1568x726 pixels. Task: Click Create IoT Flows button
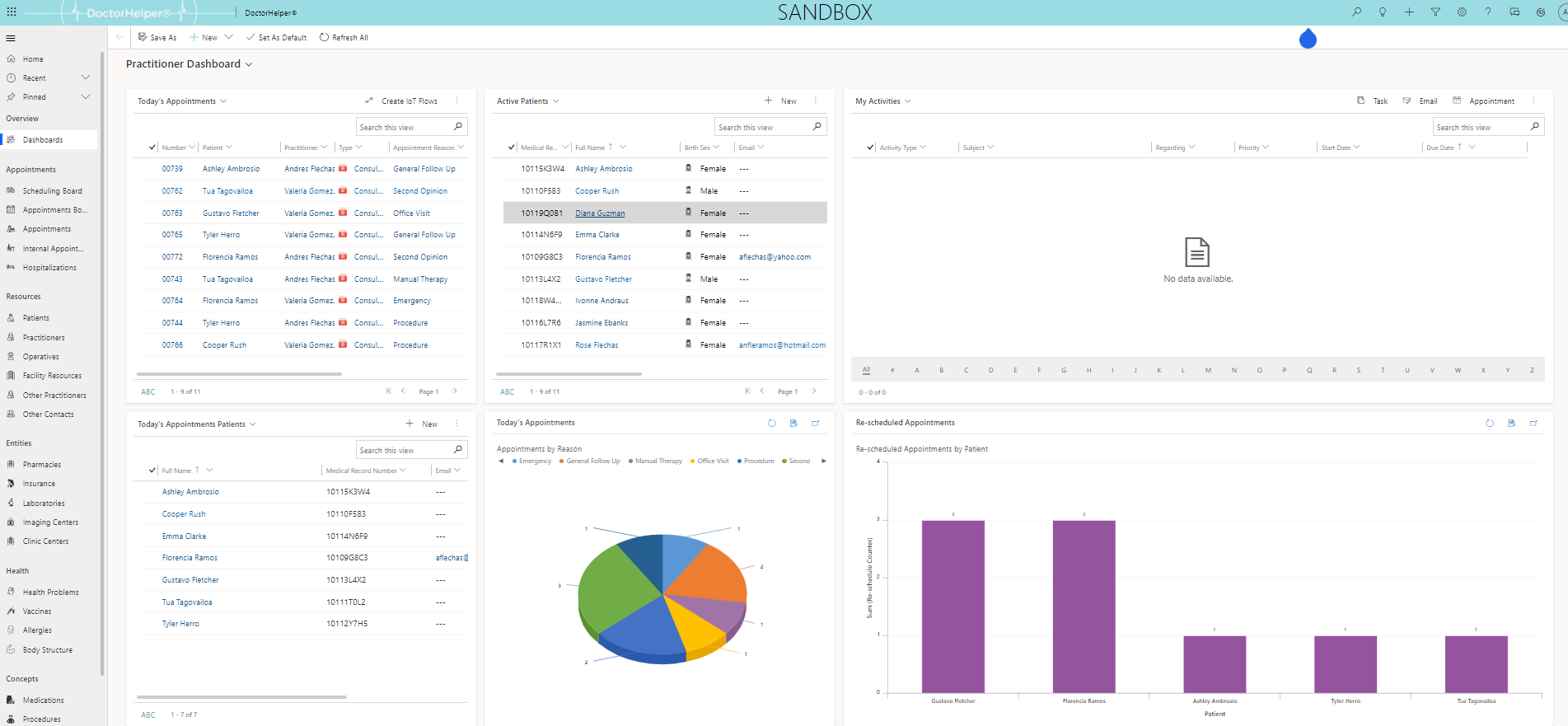point(401,101)
